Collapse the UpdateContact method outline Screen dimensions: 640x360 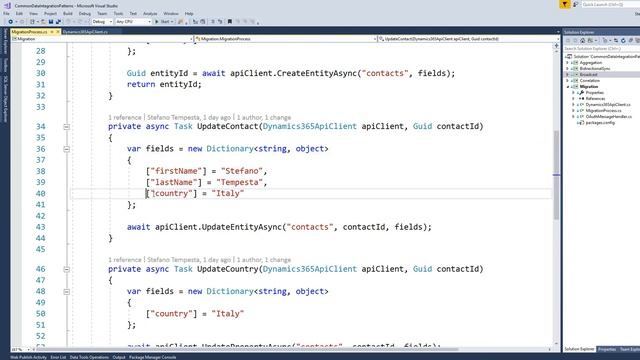(x=66, y=127)
